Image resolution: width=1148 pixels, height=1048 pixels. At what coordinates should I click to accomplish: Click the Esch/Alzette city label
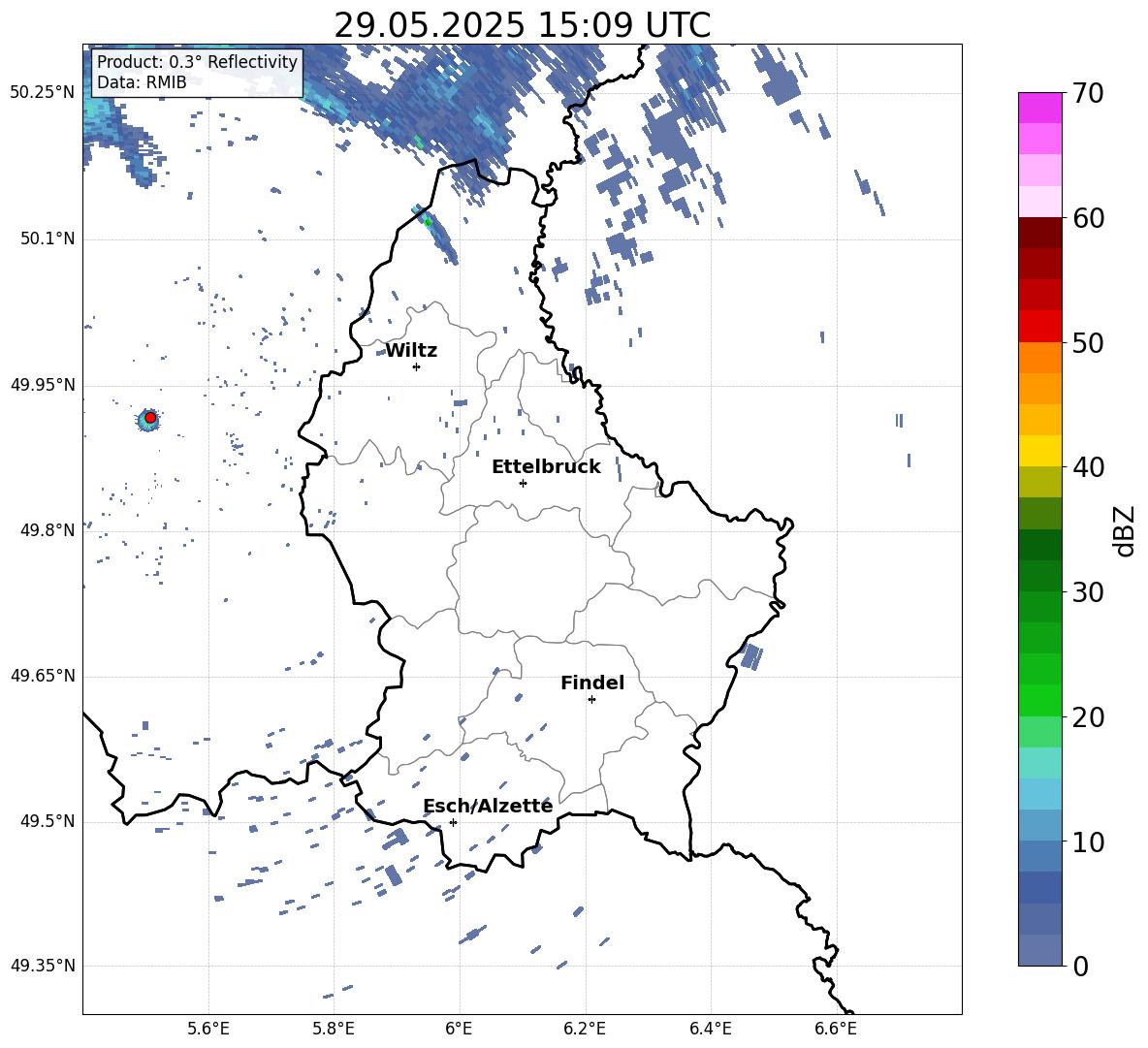488,807
